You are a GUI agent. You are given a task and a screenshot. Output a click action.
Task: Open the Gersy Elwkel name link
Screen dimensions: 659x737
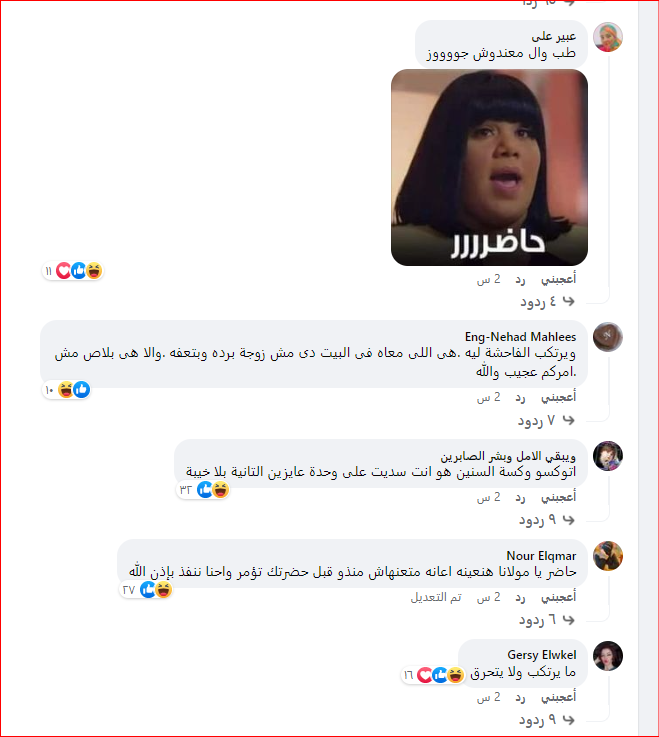click(x=541, y=655)
